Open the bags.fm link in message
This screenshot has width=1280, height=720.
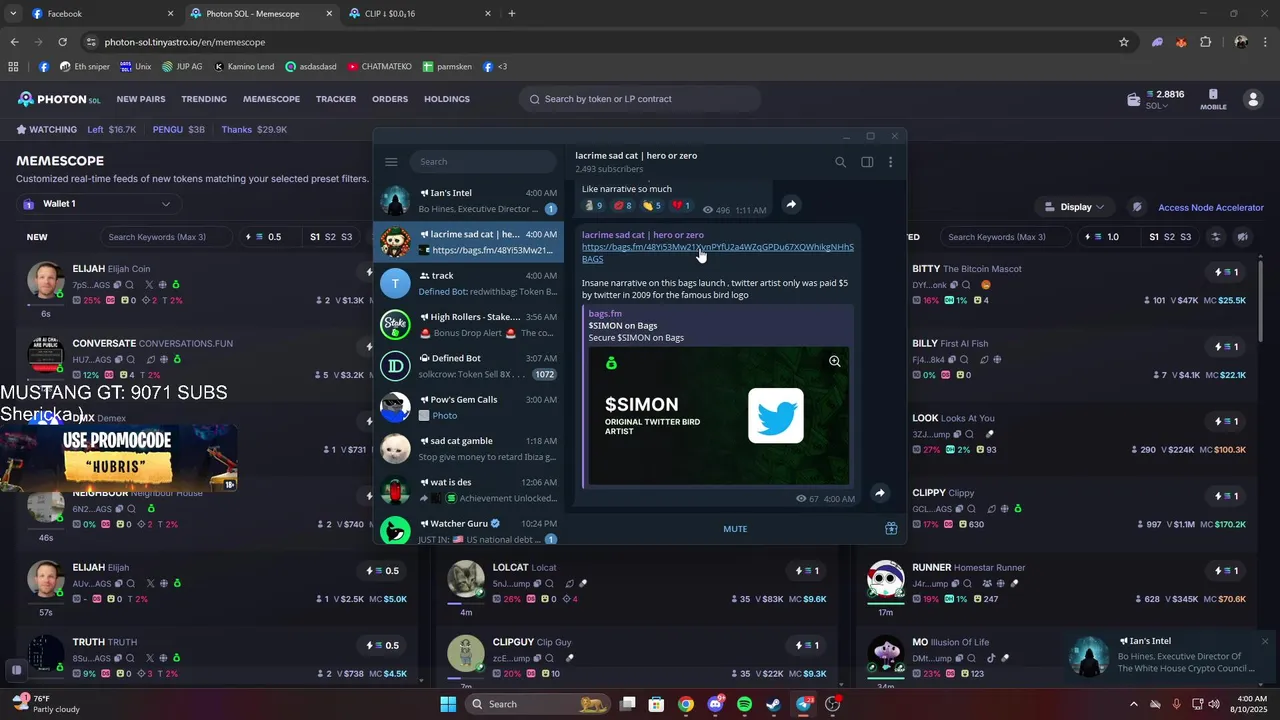coord(717,252)
